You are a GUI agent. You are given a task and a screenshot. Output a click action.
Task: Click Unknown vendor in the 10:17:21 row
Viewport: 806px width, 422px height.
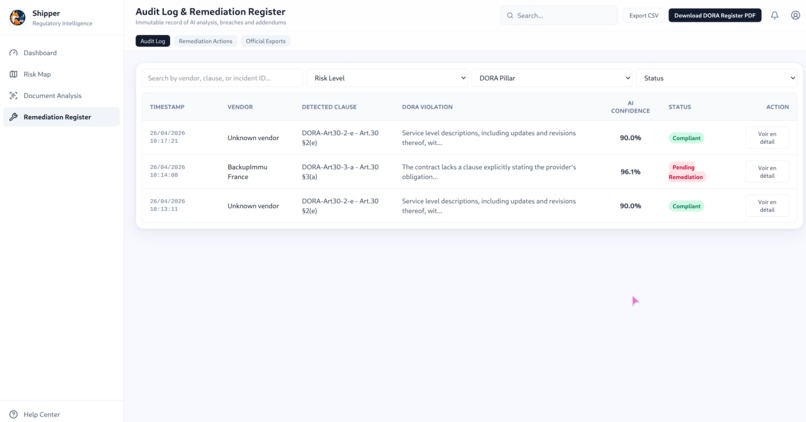tap(253, 138)
